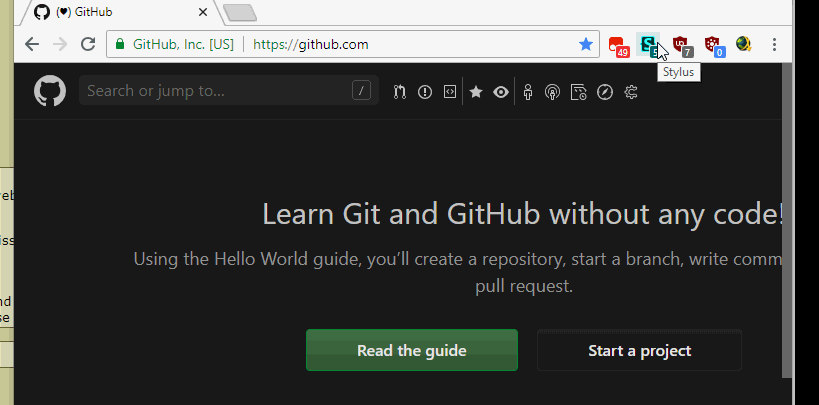The height and width of the screenshot is (405, 819).
Task: Open pull requests icon in GitHub header
Action: click(x=400, y=92)
